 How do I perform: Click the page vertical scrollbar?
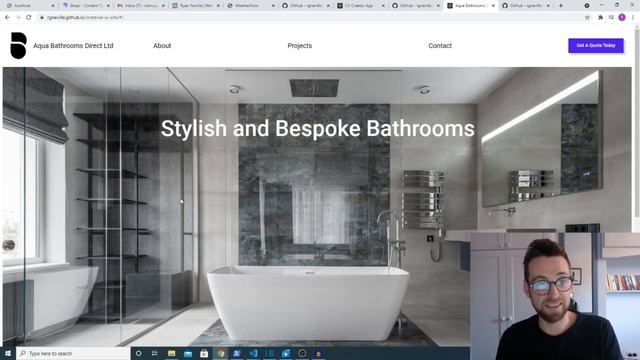636,122
